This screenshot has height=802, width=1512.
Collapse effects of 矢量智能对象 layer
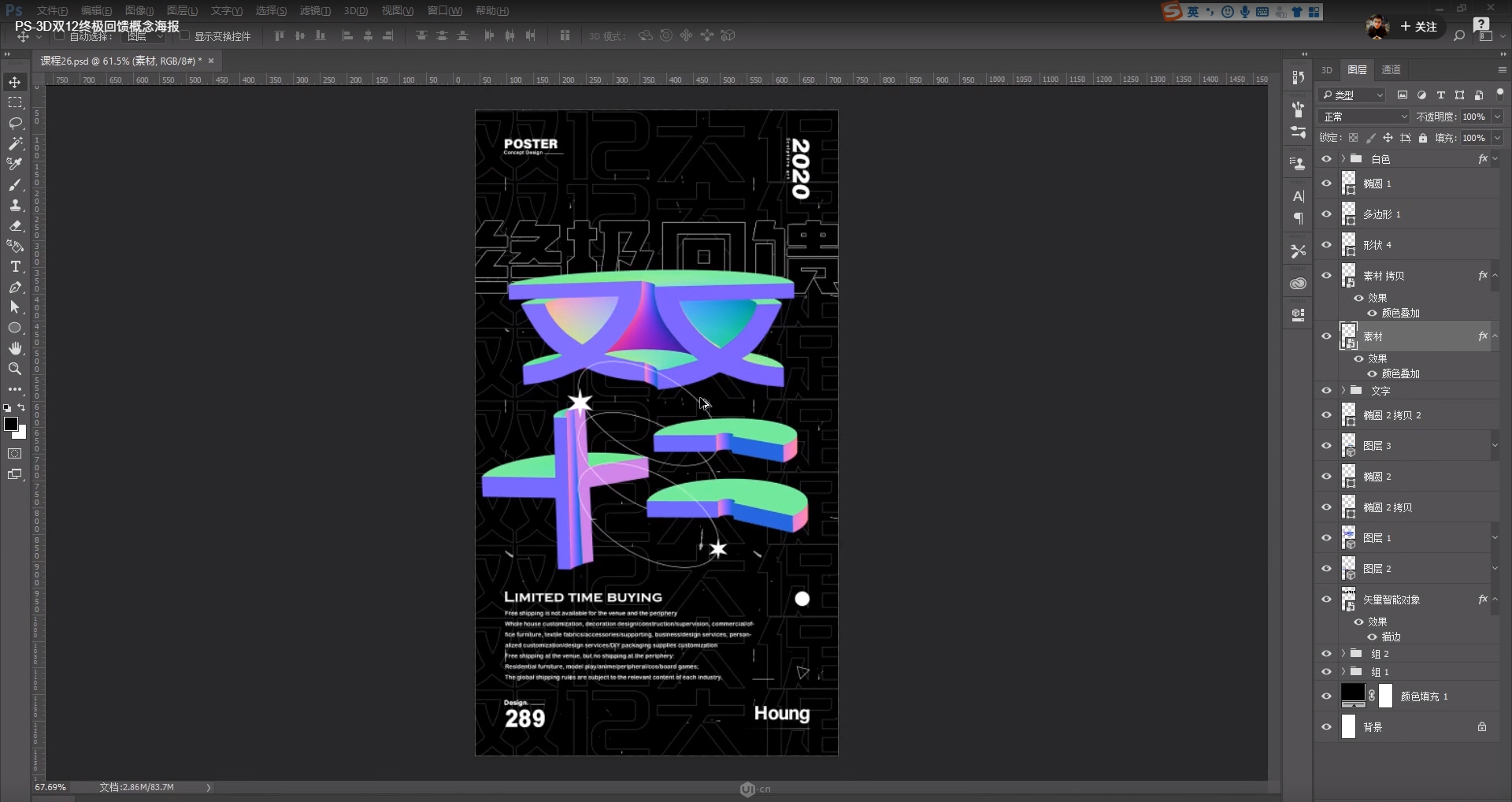1495,600
